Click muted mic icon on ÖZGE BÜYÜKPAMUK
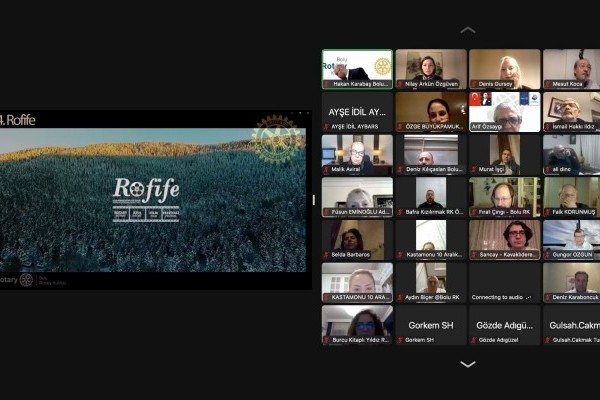Viewport: 600px width, 400px height. click(400, 127)
